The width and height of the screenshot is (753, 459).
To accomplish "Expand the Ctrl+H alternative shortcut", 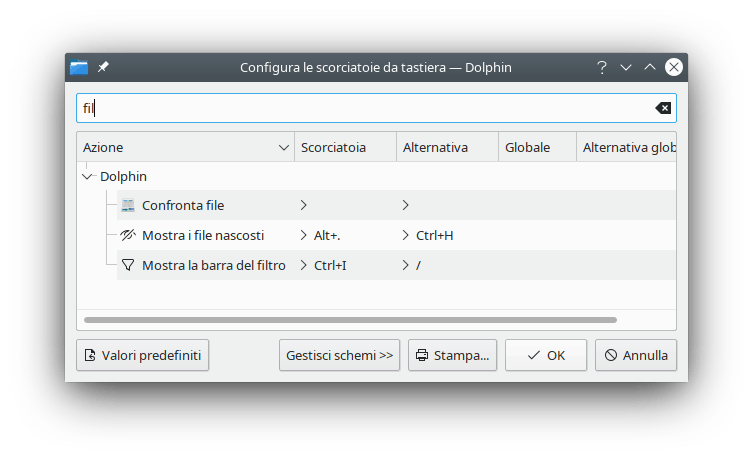I will point(405,235).
